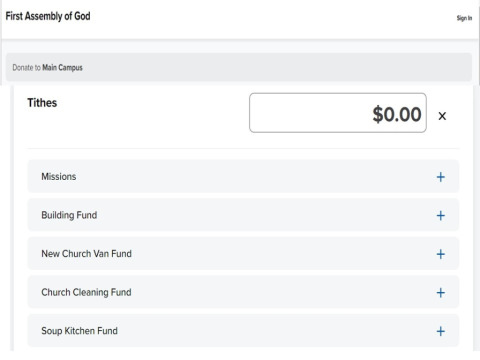480x360 pixels.
Task: Select the Missions fund label
Action: pos(59,176)
